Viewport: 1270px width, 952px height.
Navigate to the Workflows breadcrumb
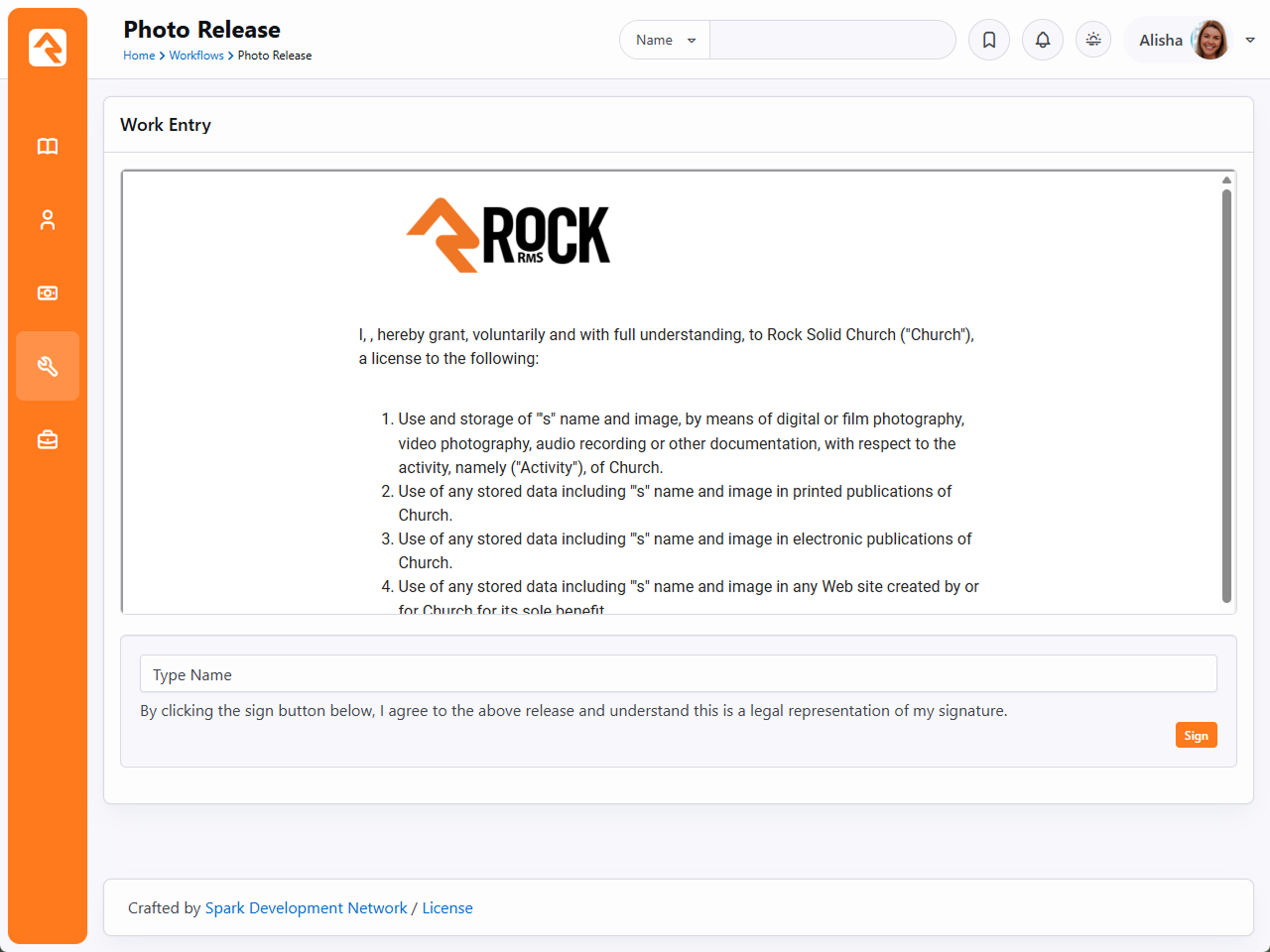(196, 56)
